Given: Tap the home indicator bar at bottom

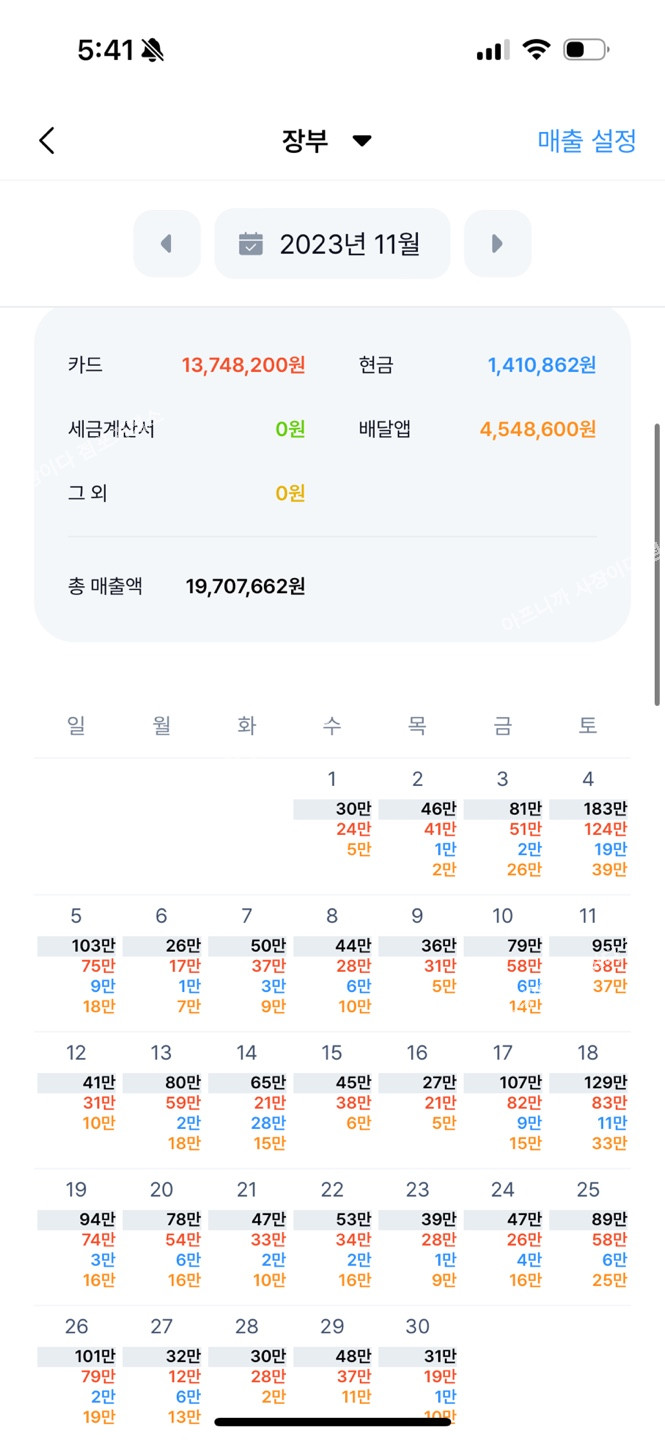Looking at the screenshot, I should (332, 1421).
